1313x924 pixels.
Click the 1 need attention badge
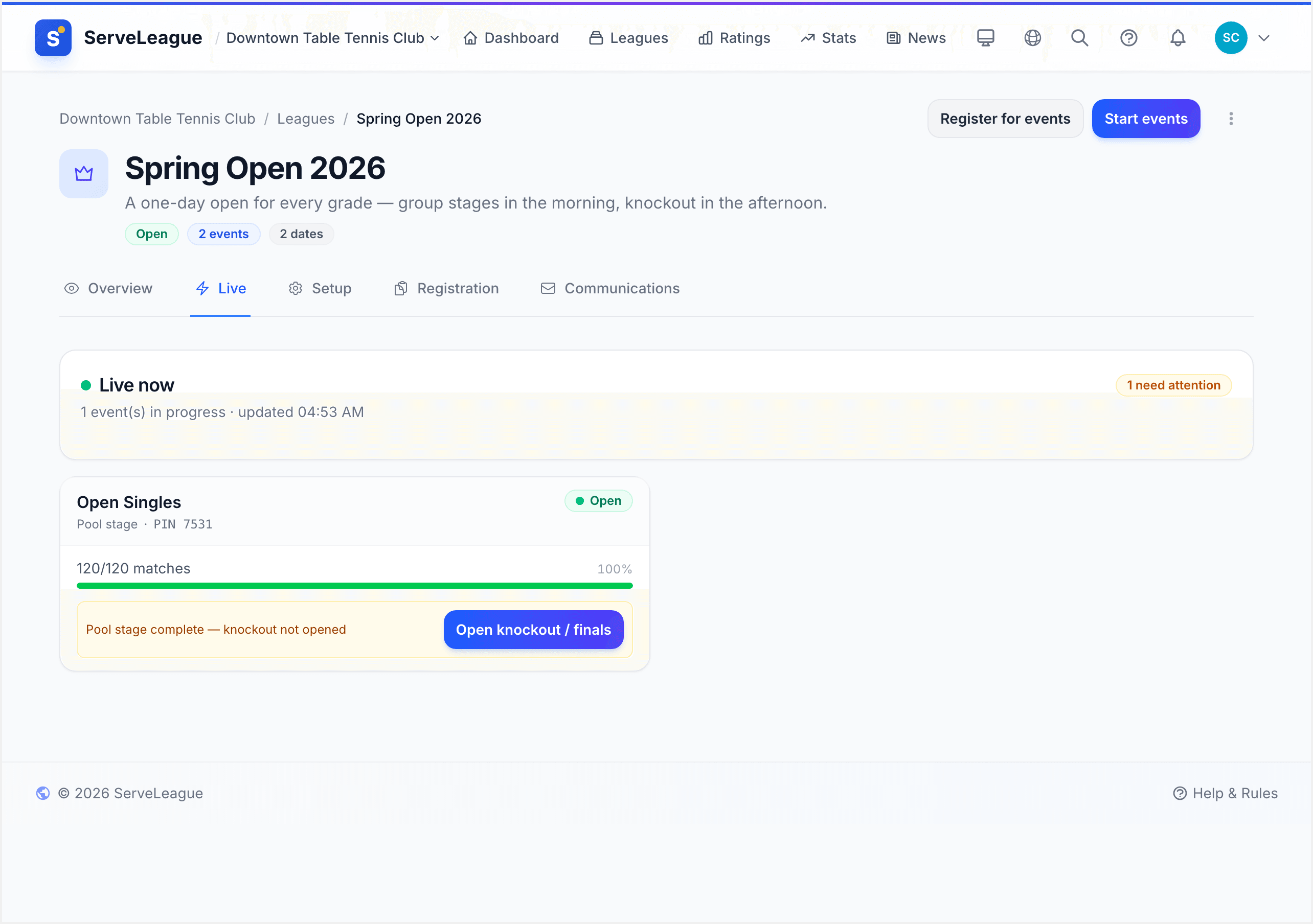1173,385
